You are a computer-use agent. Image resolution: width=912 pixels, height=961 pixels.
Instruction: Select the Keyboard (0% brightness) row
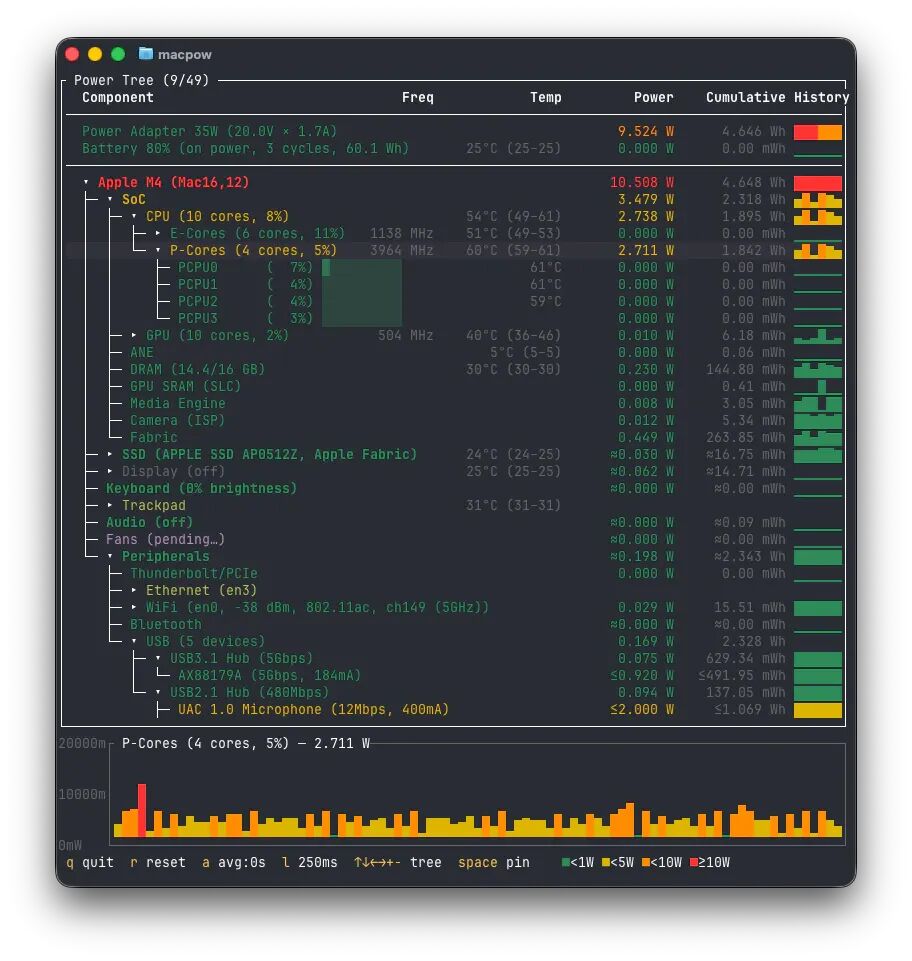pyautogui.click(x=454, y=488)
